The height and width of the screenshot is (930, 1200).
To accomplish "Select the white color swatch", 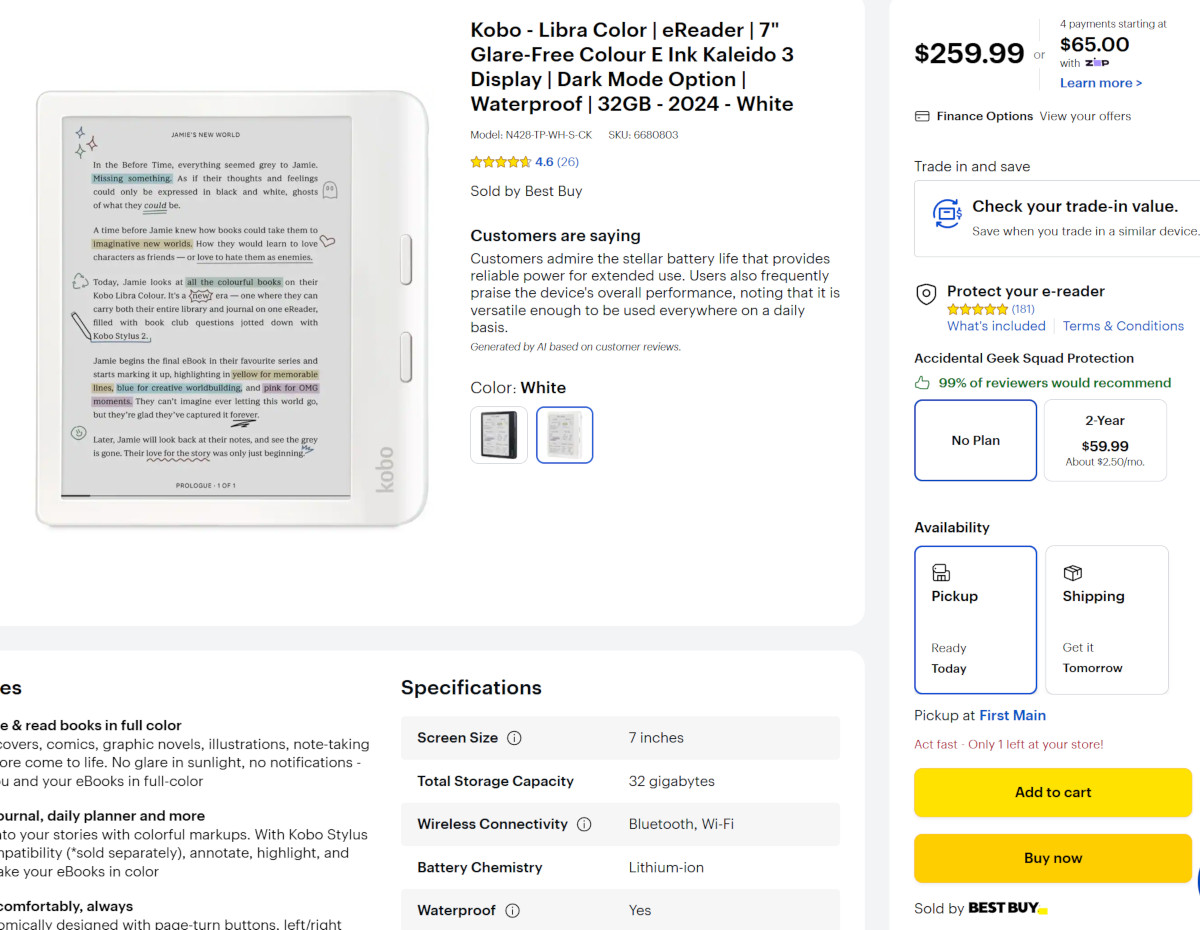I will coord(565,435).
